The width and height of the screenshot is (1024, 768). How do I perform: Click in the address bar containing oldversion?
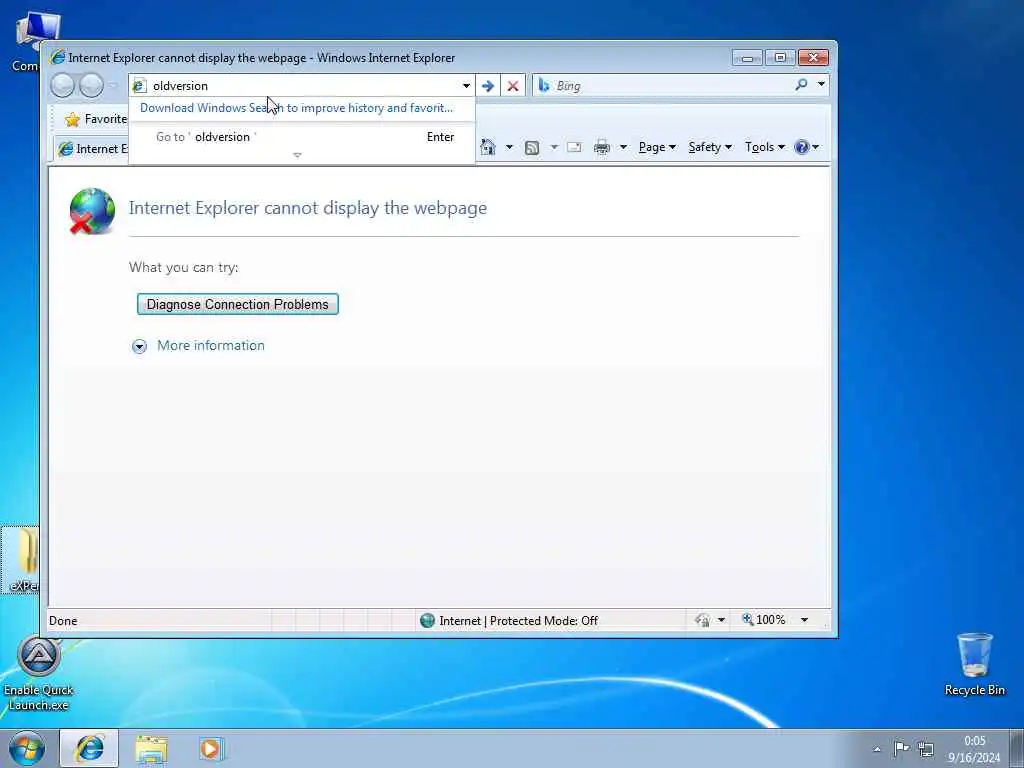click(x=303, y=86)
